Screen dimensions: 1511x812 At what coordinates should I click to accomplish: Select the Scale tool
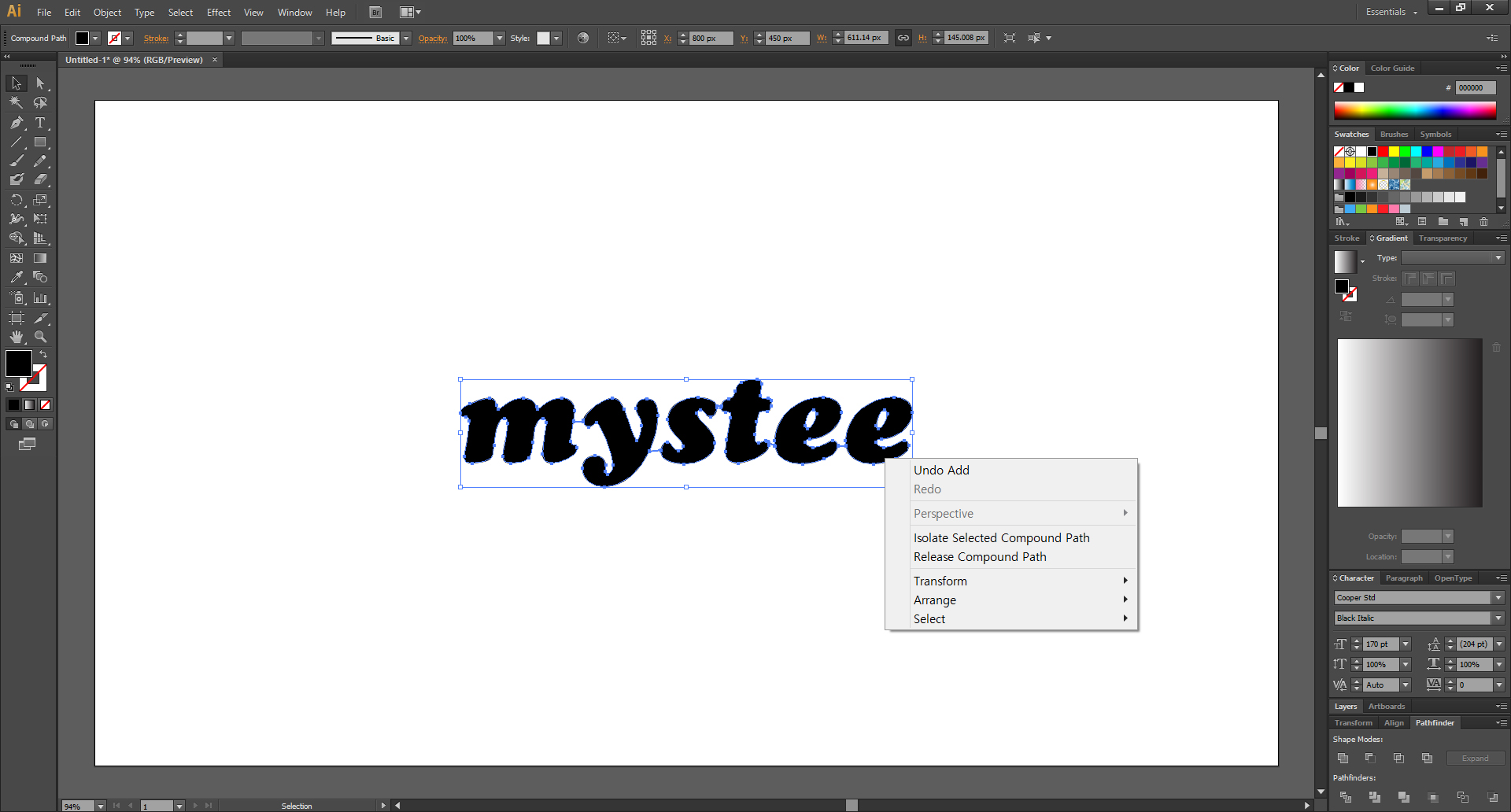point(40,200)
